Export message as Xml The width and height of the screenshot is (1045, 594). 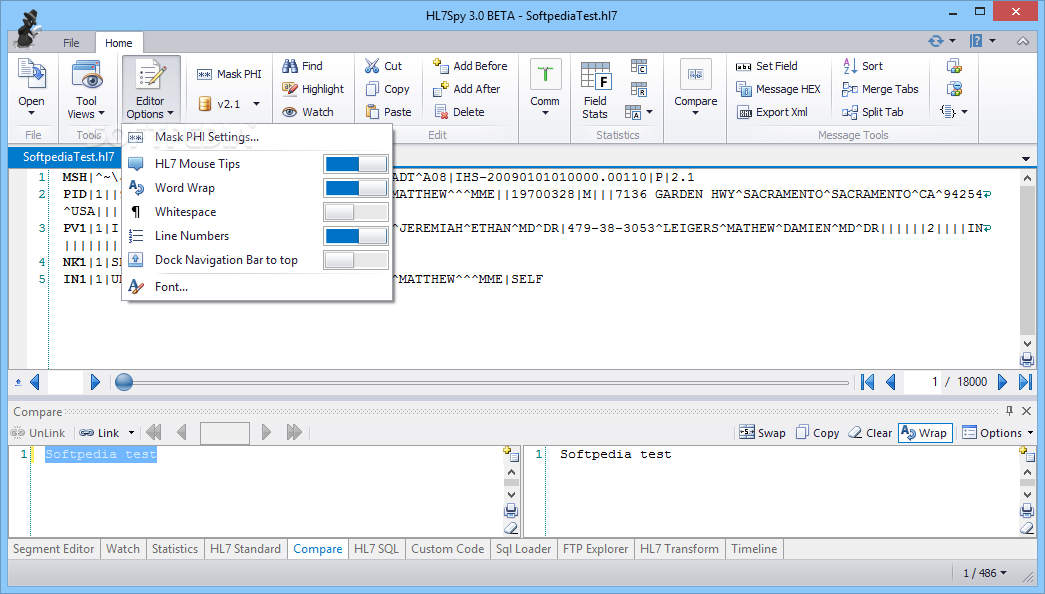pyautogui.click(x=772, y=112)
